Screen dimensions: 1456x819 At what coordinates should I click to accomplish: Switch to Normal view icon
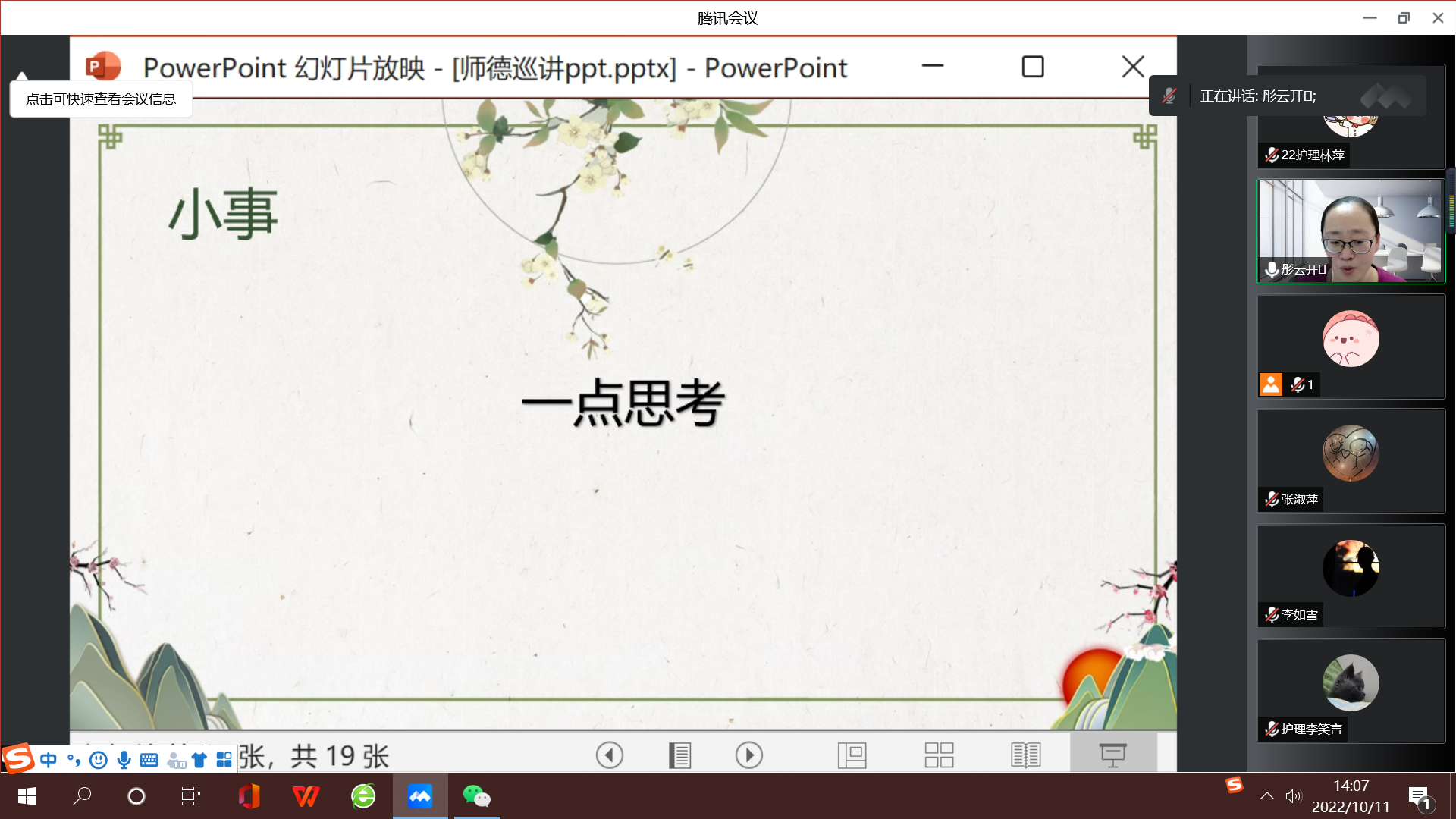pos(852,755)
